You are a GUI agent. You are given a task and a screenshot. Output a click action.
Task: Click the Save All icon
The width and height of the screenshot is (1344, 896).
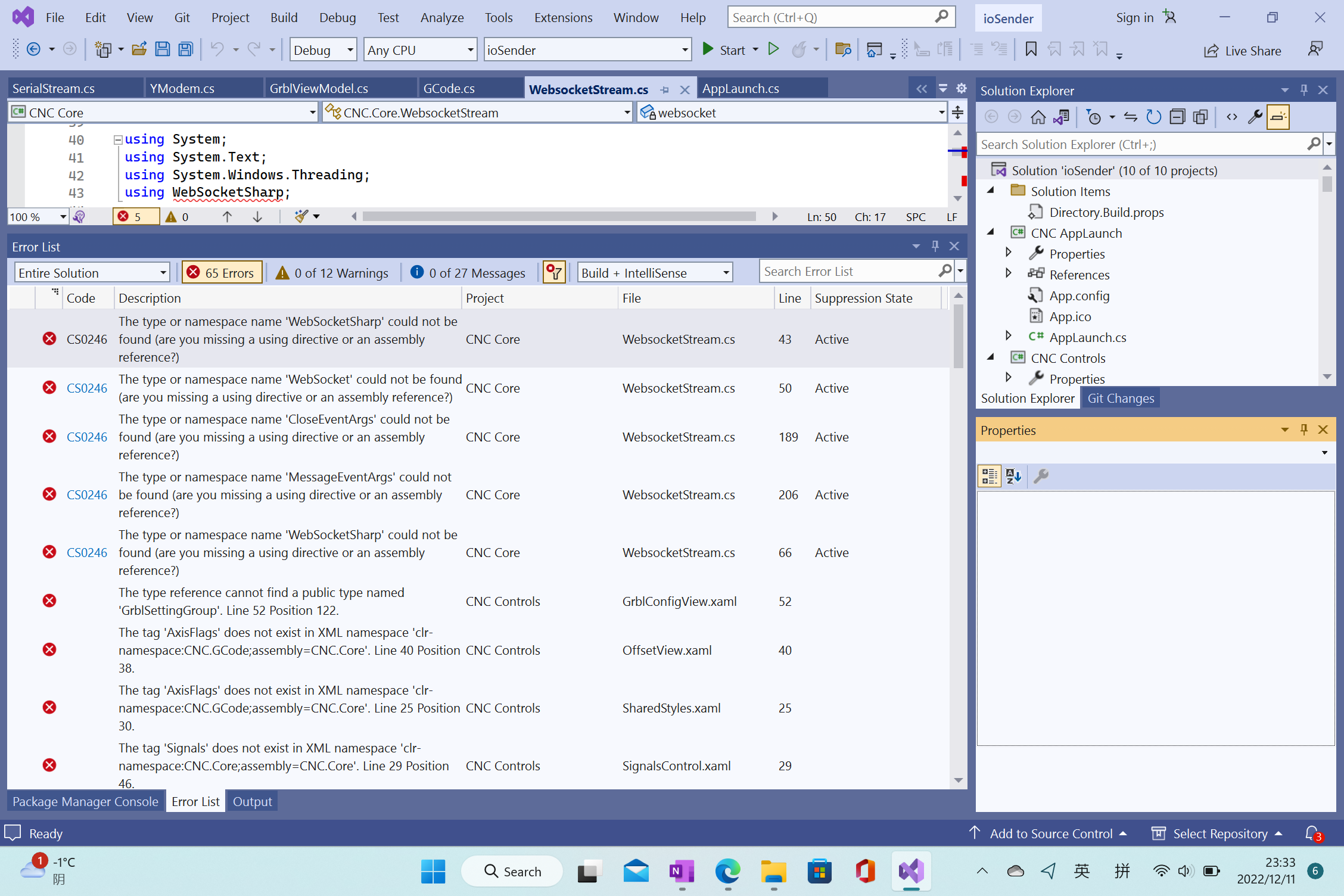click(x=186, y=49)
